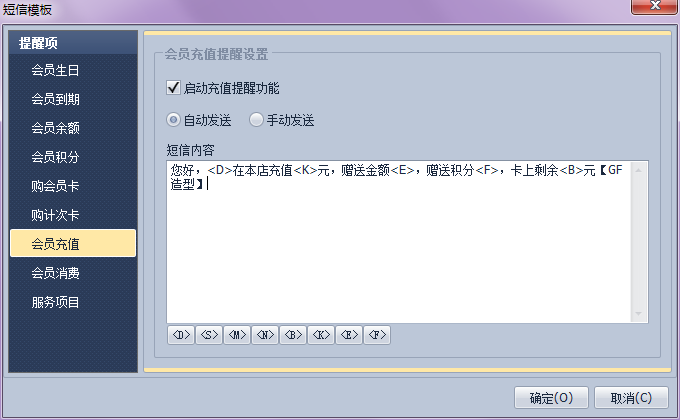This screenshot has height=420, width=680.
Task: Click the text area scrollbar down arrow
Action: 638,314
